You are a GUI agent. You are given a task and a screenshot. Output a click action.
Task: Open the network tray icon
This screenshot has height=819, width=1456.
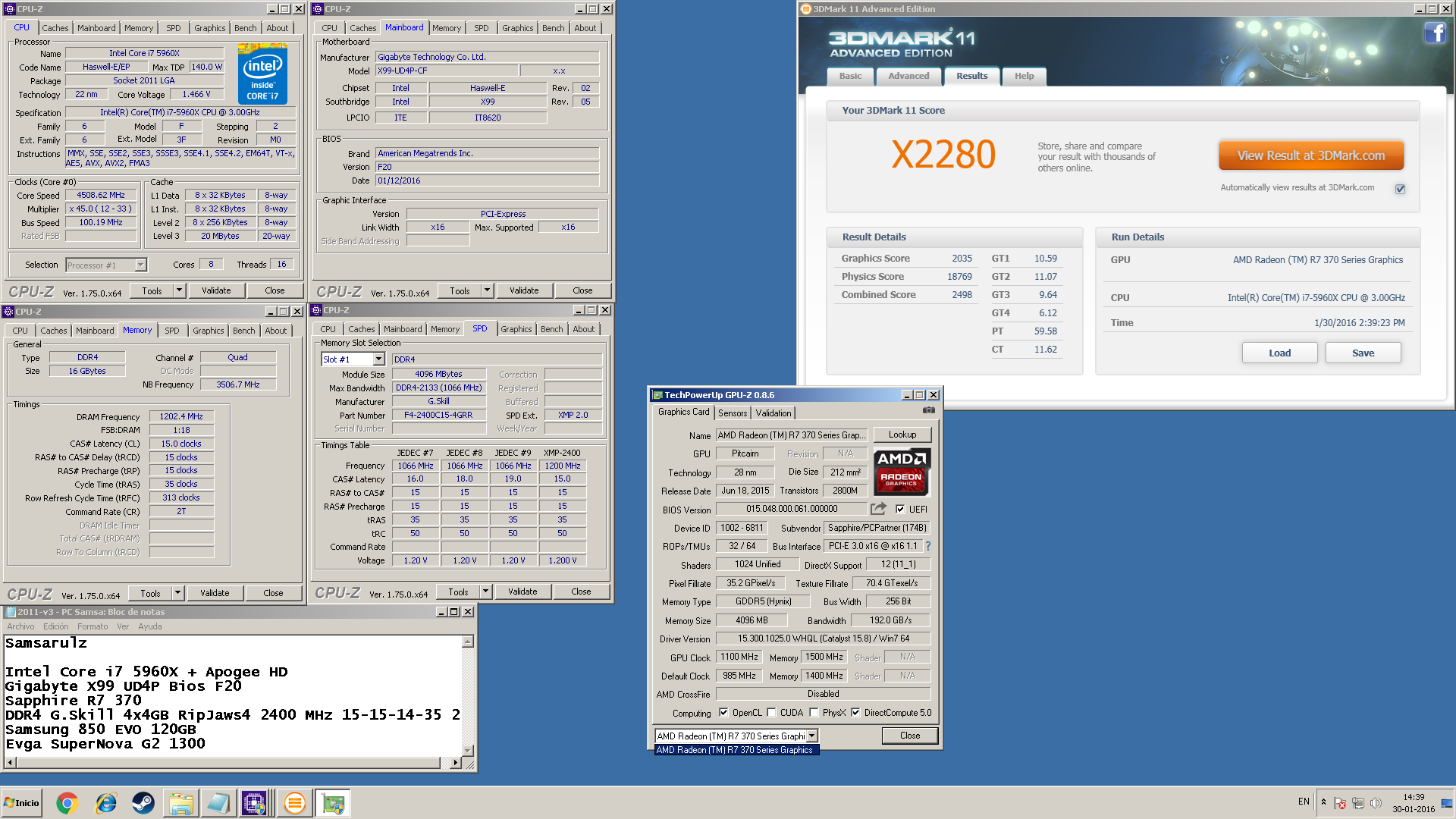(1357, 803)
